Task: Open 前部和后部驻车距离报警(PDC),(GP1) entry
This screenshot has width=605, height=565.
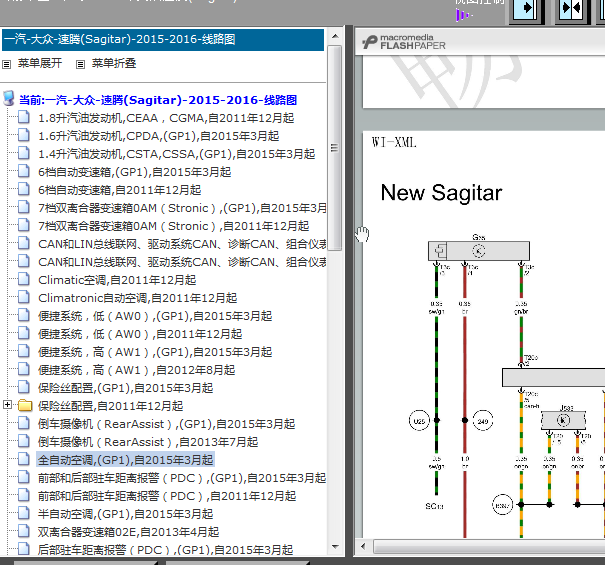Action: pyautogui.click(x=182, y=478)
